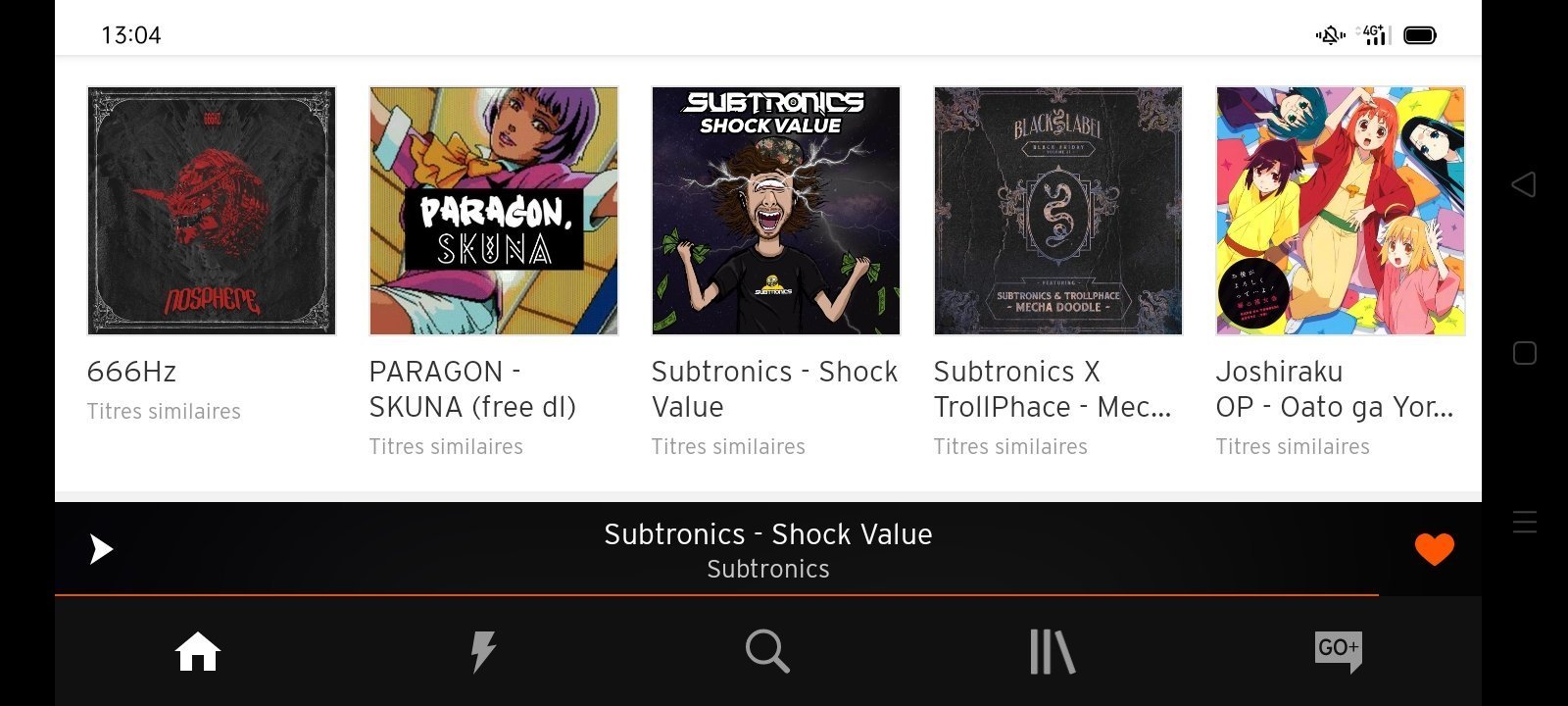
Task: Open Joshiraku anime cover artwork
Action: coord(1341,211)
